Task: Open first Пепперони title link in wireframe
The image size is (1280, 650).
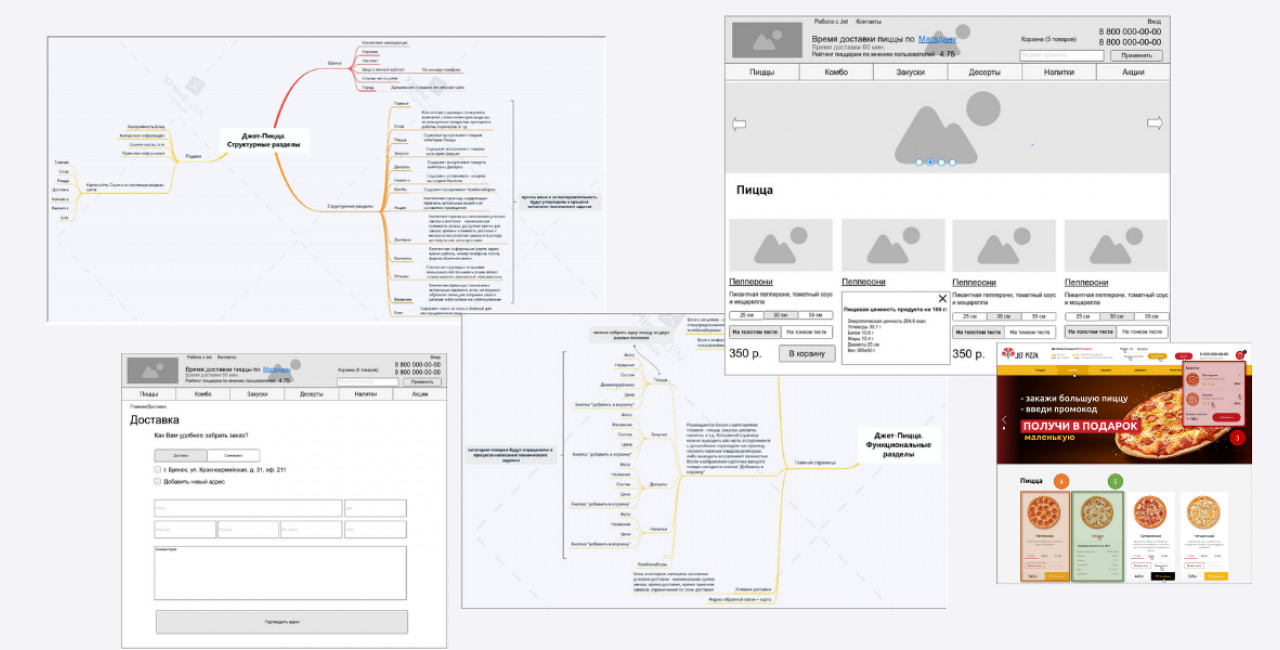Action: pos(751,282)
